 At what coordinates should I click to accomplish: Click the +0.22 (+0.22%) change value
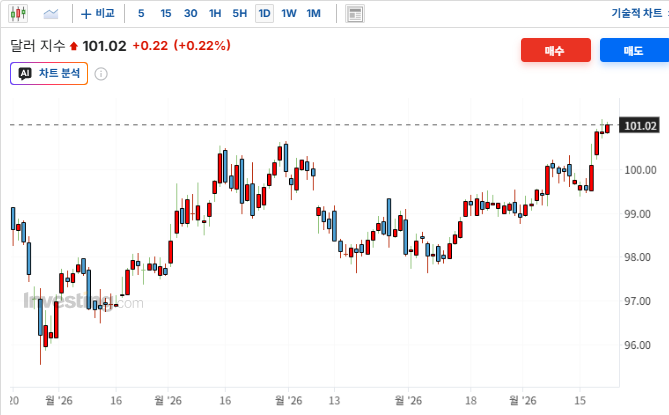click(182, 45)
